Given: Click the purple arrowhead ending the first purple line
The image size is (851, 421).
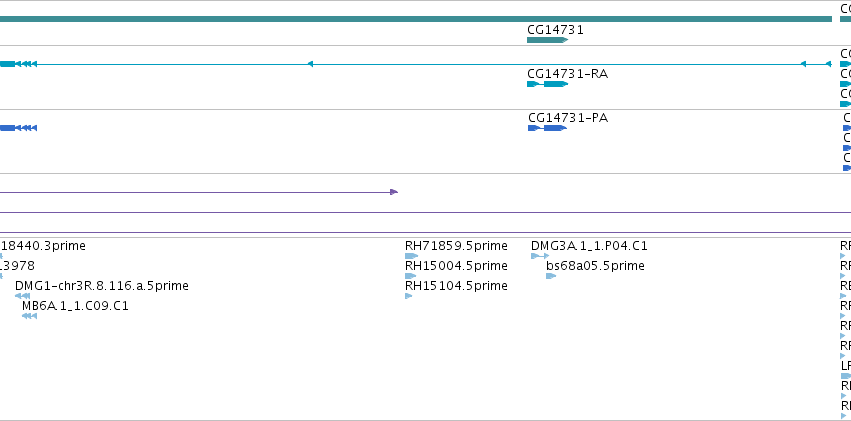Looking at the screenshot, I should point(394,192).
